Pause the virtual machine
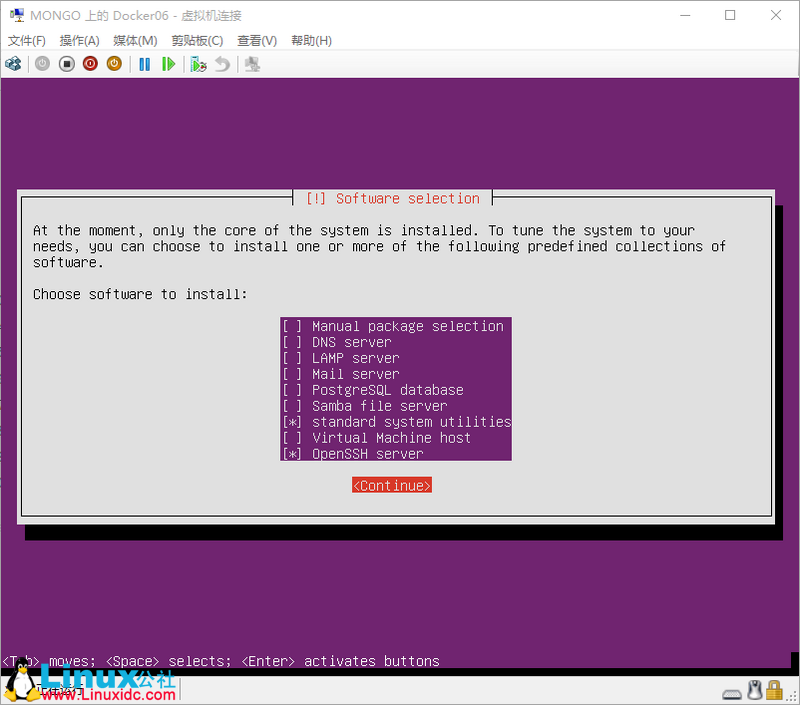 point(144,63)
